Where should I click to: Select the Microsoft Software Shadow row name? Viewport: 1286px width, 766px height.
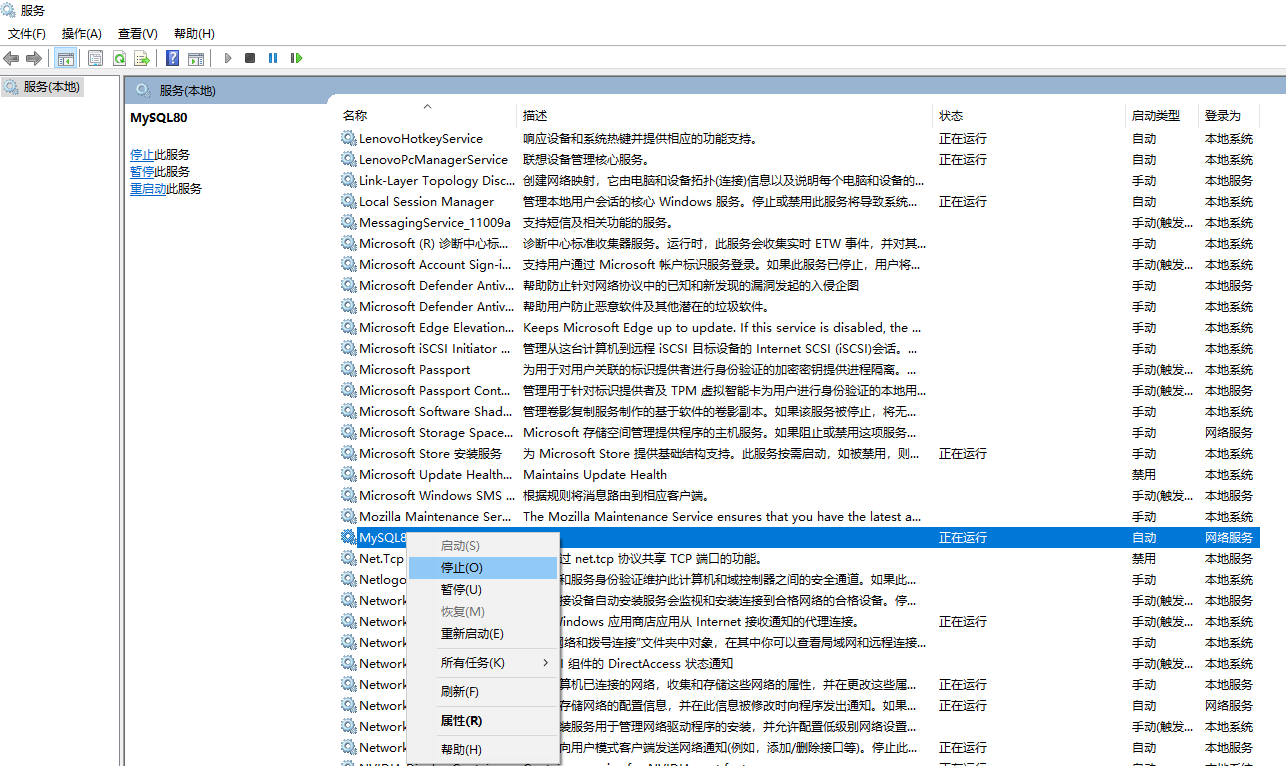click(x=435, y=411)
